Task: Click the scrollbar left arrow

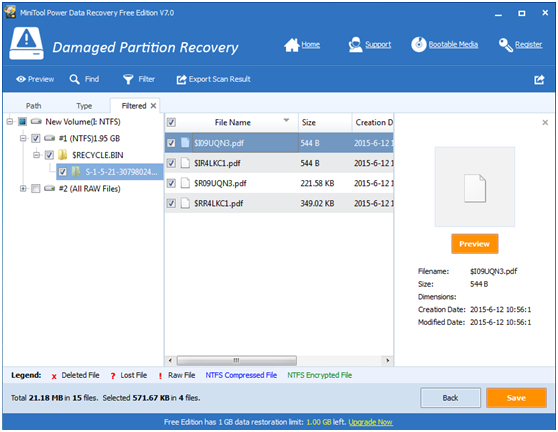Action: (x=170, y=360)
